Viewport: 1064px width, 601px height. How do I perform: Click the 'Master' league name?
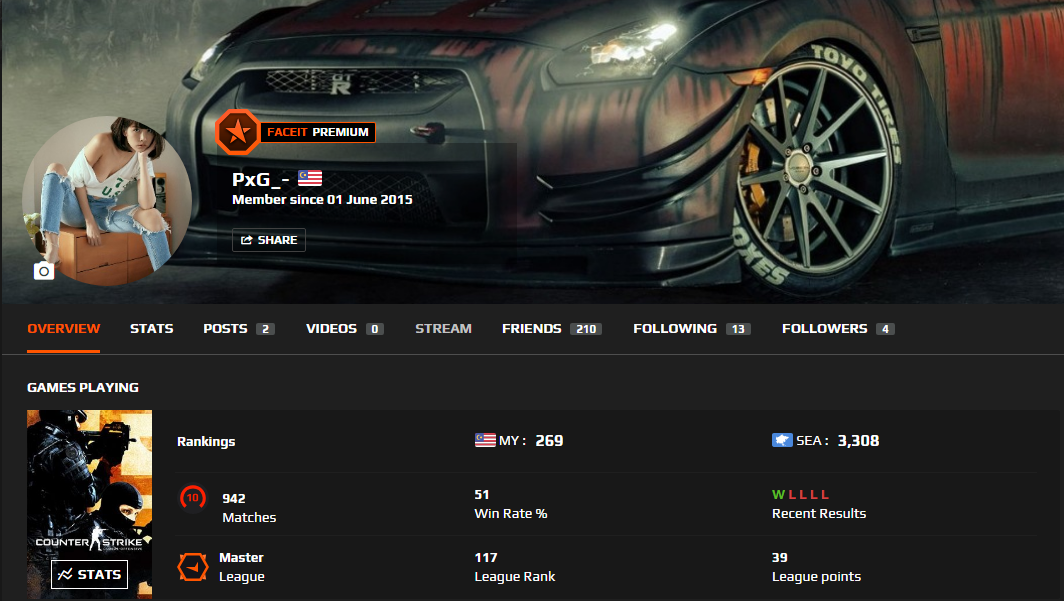[241, 558]
